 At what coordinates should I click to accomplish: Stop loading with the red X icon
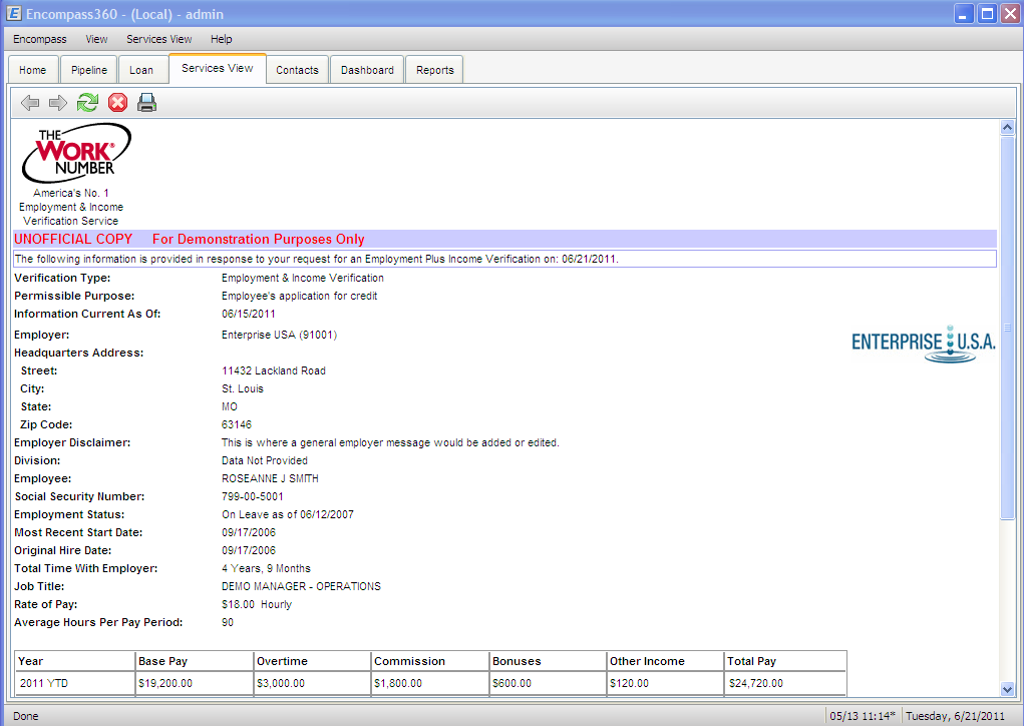(x=118, y=103)
